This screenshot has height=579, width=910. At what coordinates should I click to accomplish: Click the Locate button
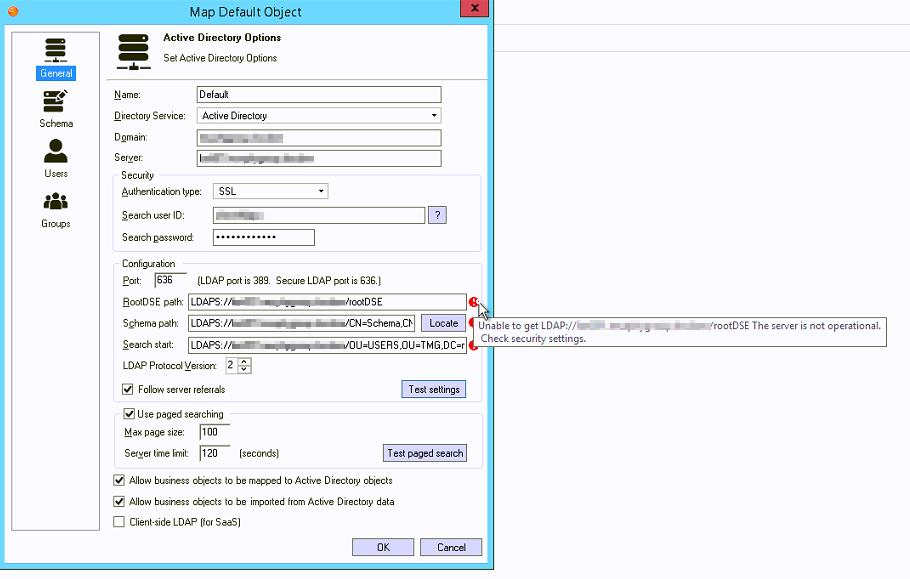pyautogui.click(x=443, y=323)
